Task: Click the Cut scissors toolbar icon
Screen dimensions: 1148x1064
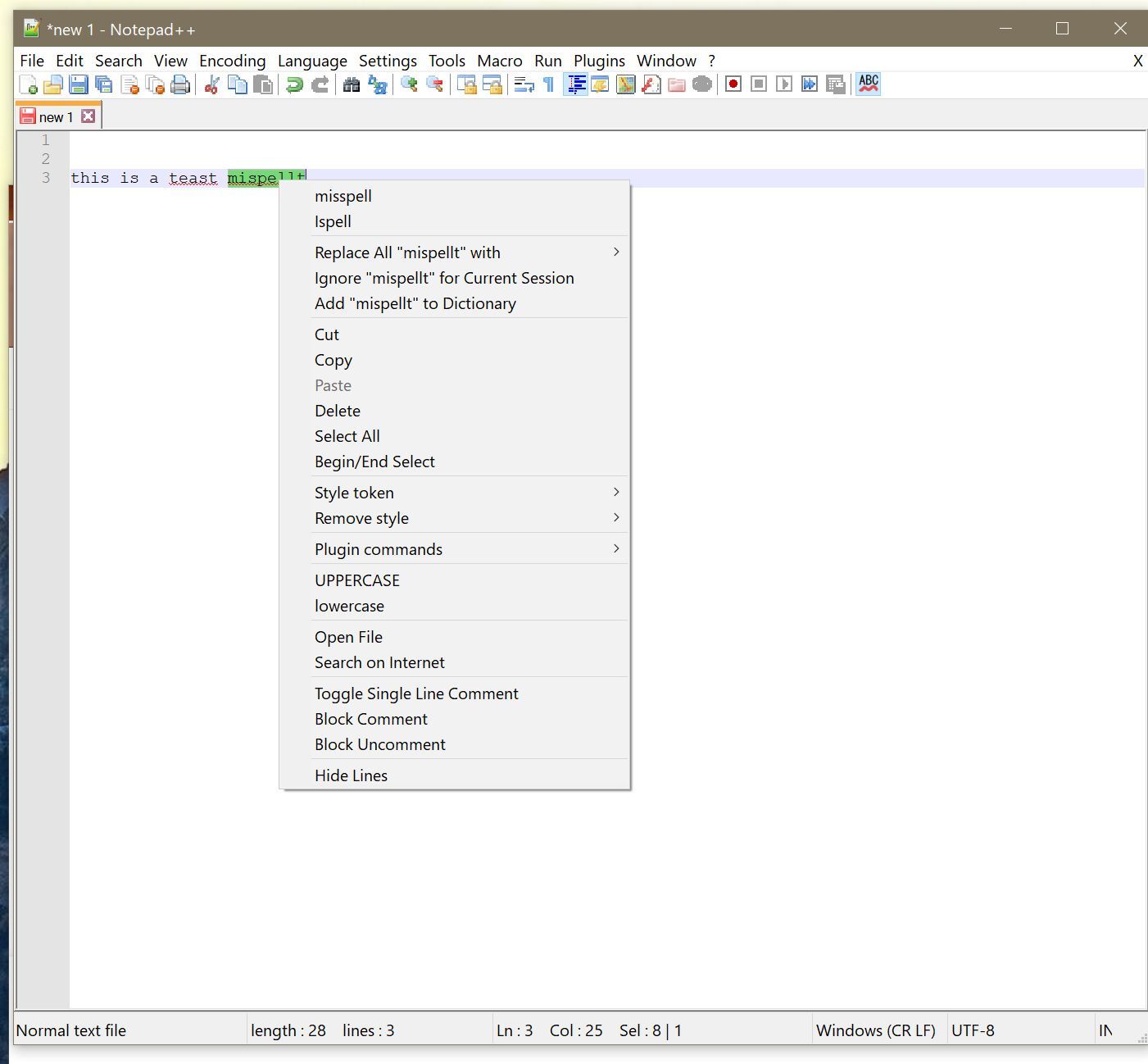Action: coord(212,84)
